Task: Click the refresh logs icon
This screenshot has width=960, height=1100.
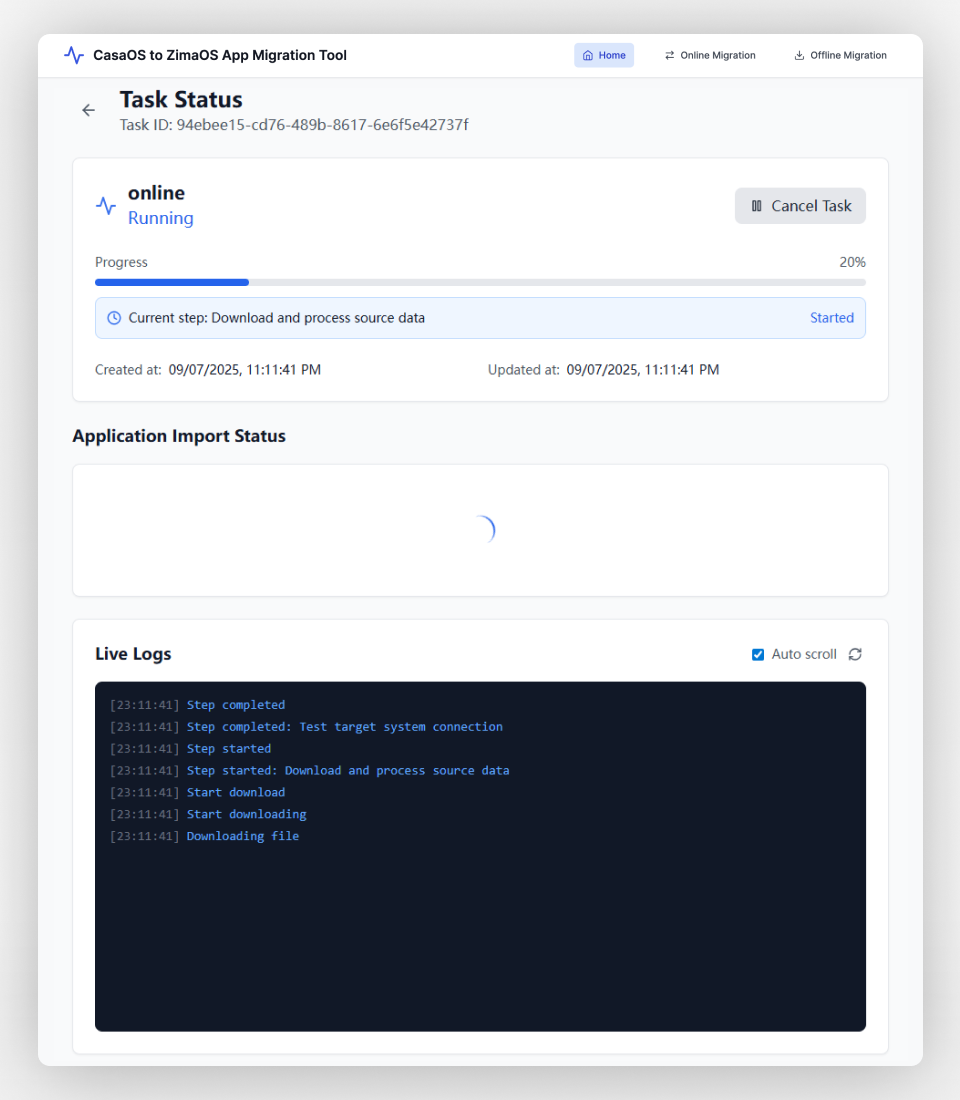Action: pos(855,654)
